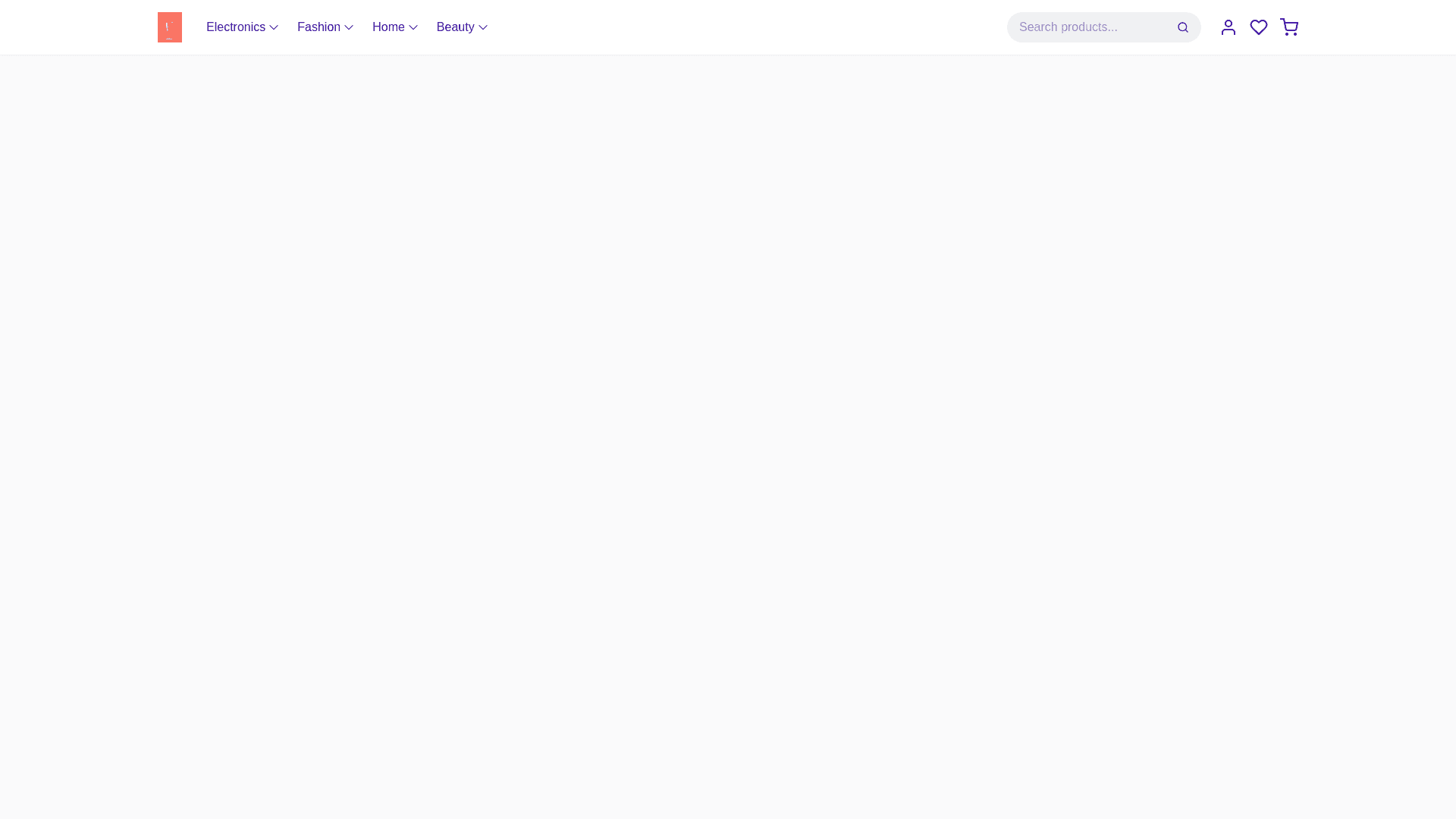Click the Search products placeholder text
The height and width of the screenshot is (819, 1456).
pos(1068,27)
